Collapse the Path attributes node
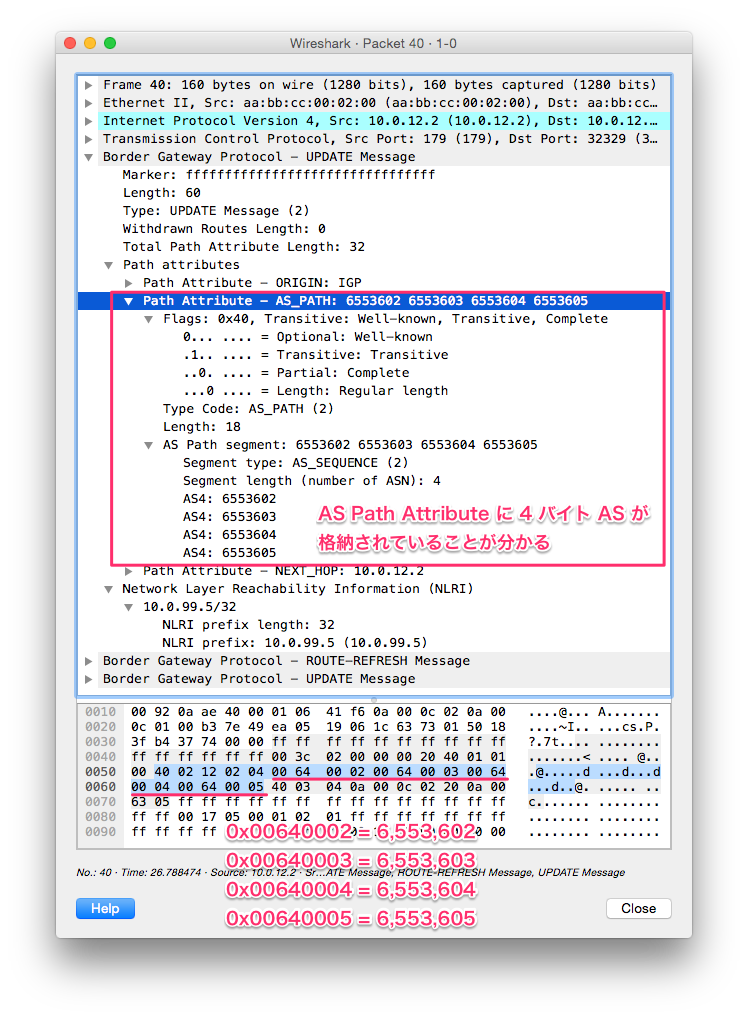The width and height of the screenshot is (748, 1018). [x=108, y=265]
